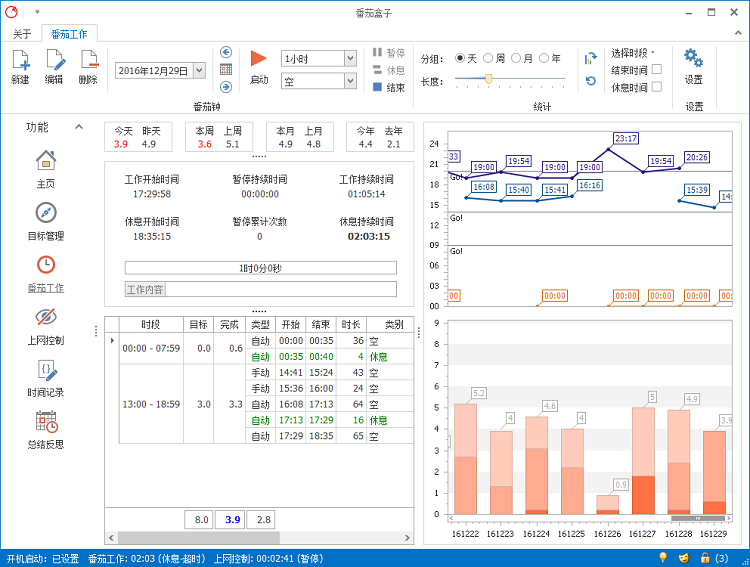Click the chart refresh icon in 统计

click(591, 58)
